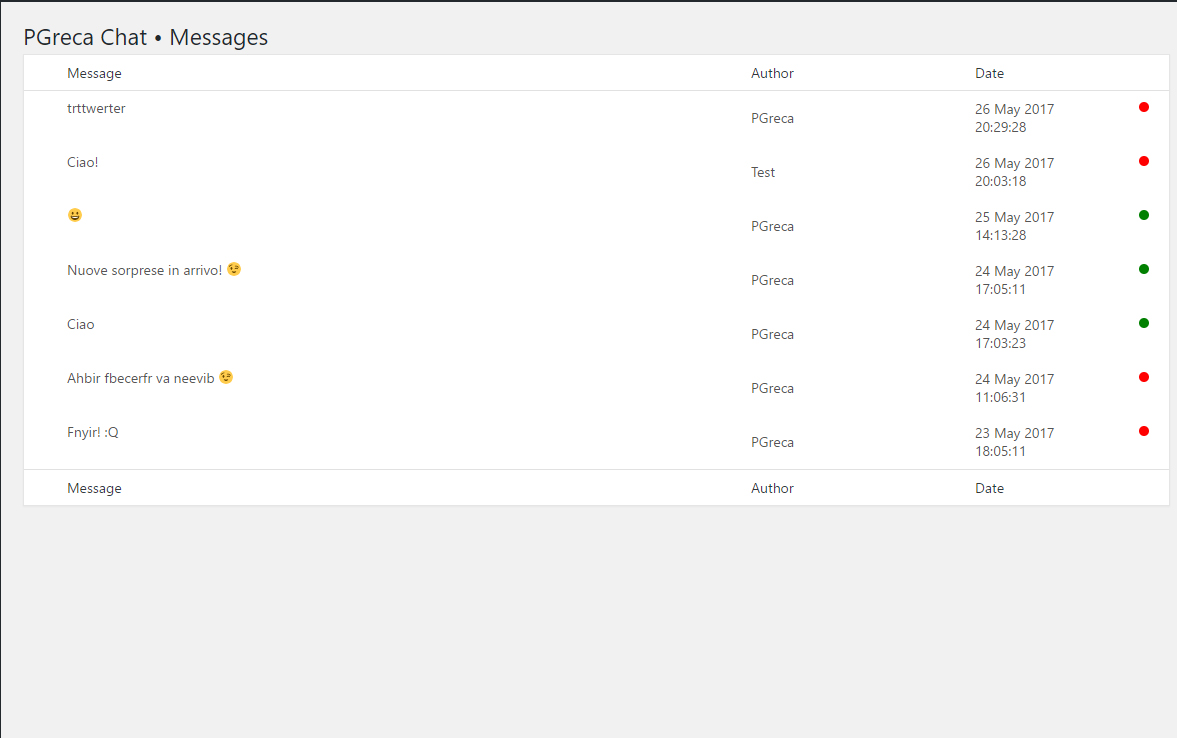Click the date '26 May 2017 20:03:18'

click(1014, 173)
